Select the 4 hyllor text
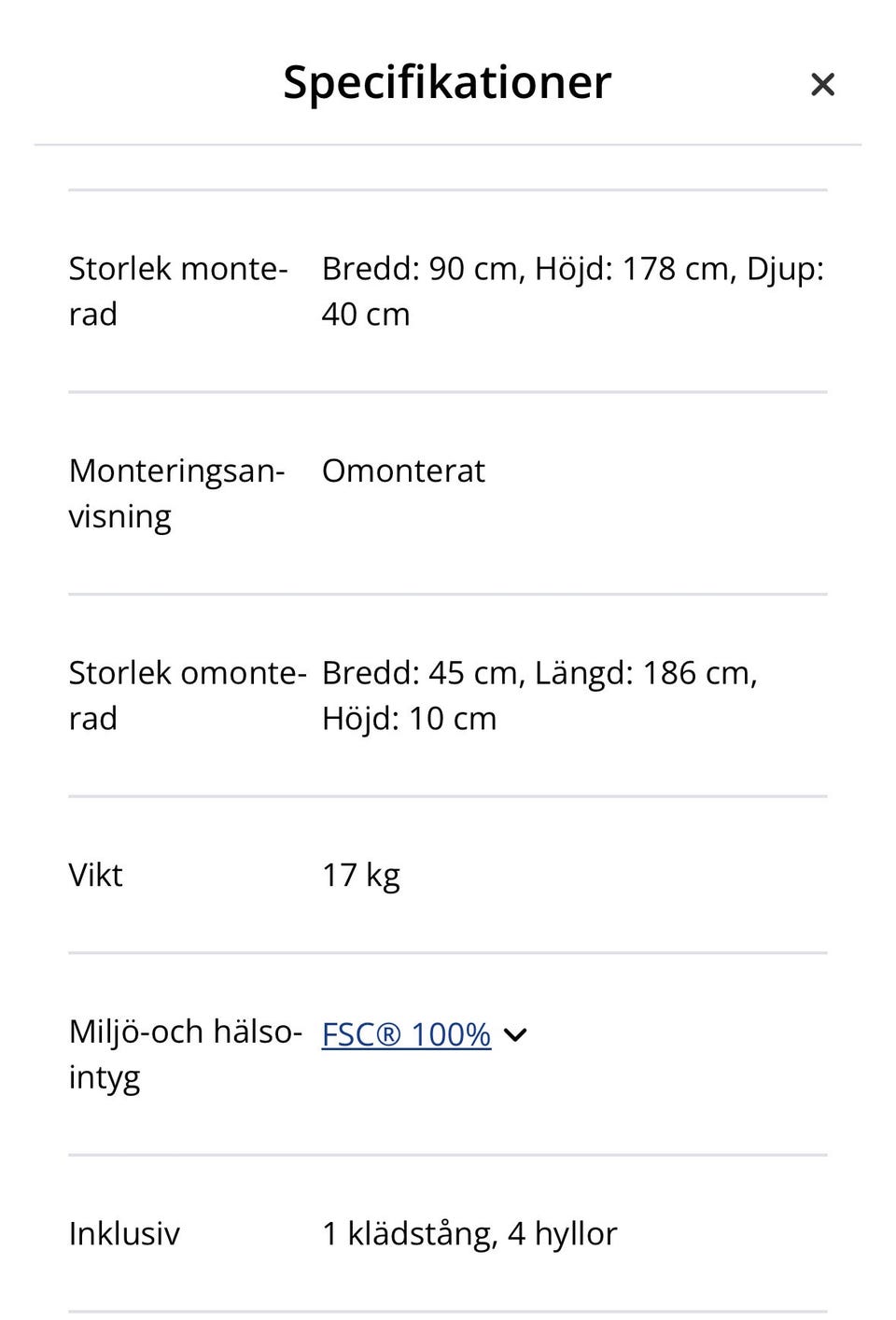Viewport: 896px width, 1320px height. (x=563, y=1234)
